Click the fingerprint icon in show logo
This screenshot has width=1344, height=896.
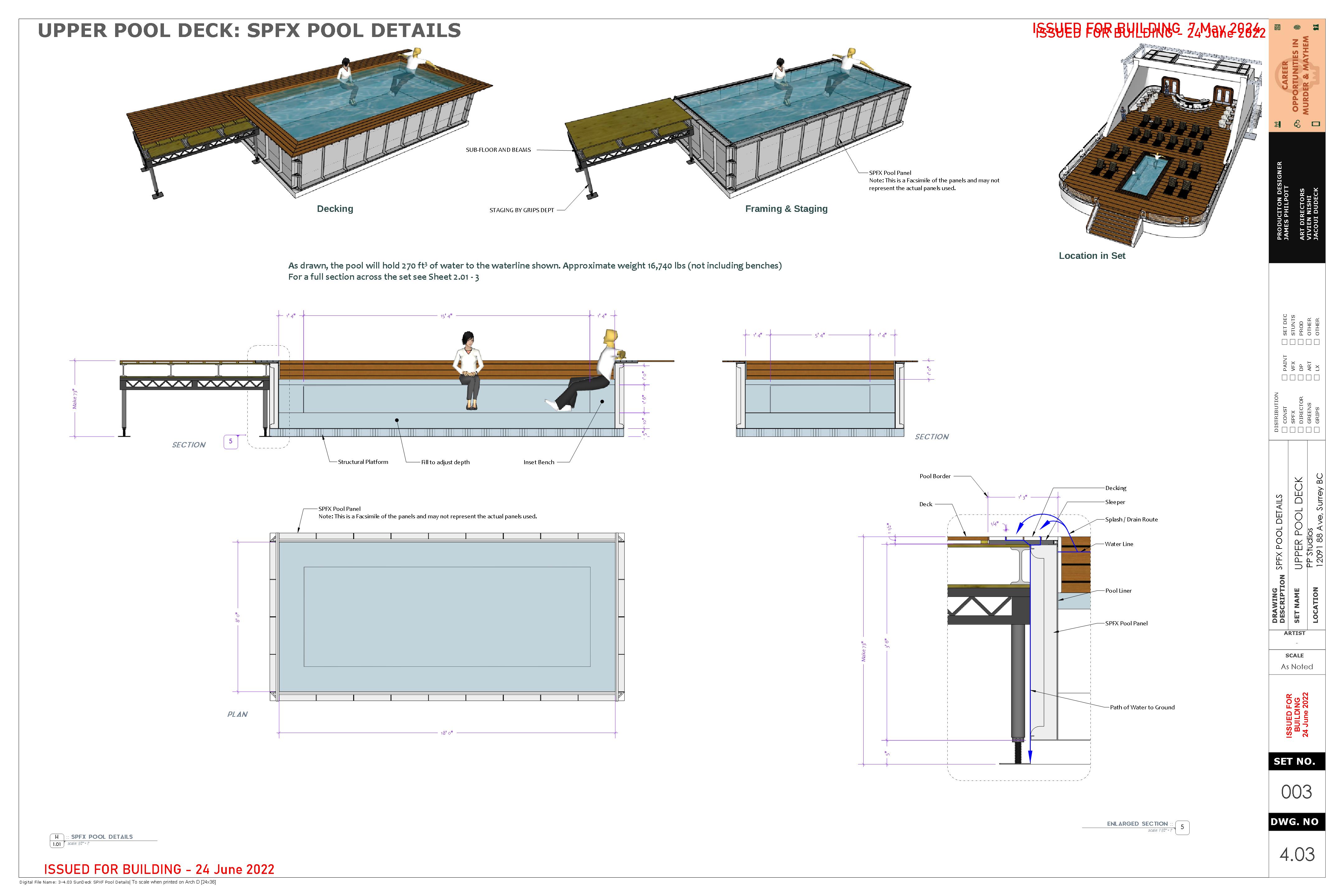pos(1297,27)
